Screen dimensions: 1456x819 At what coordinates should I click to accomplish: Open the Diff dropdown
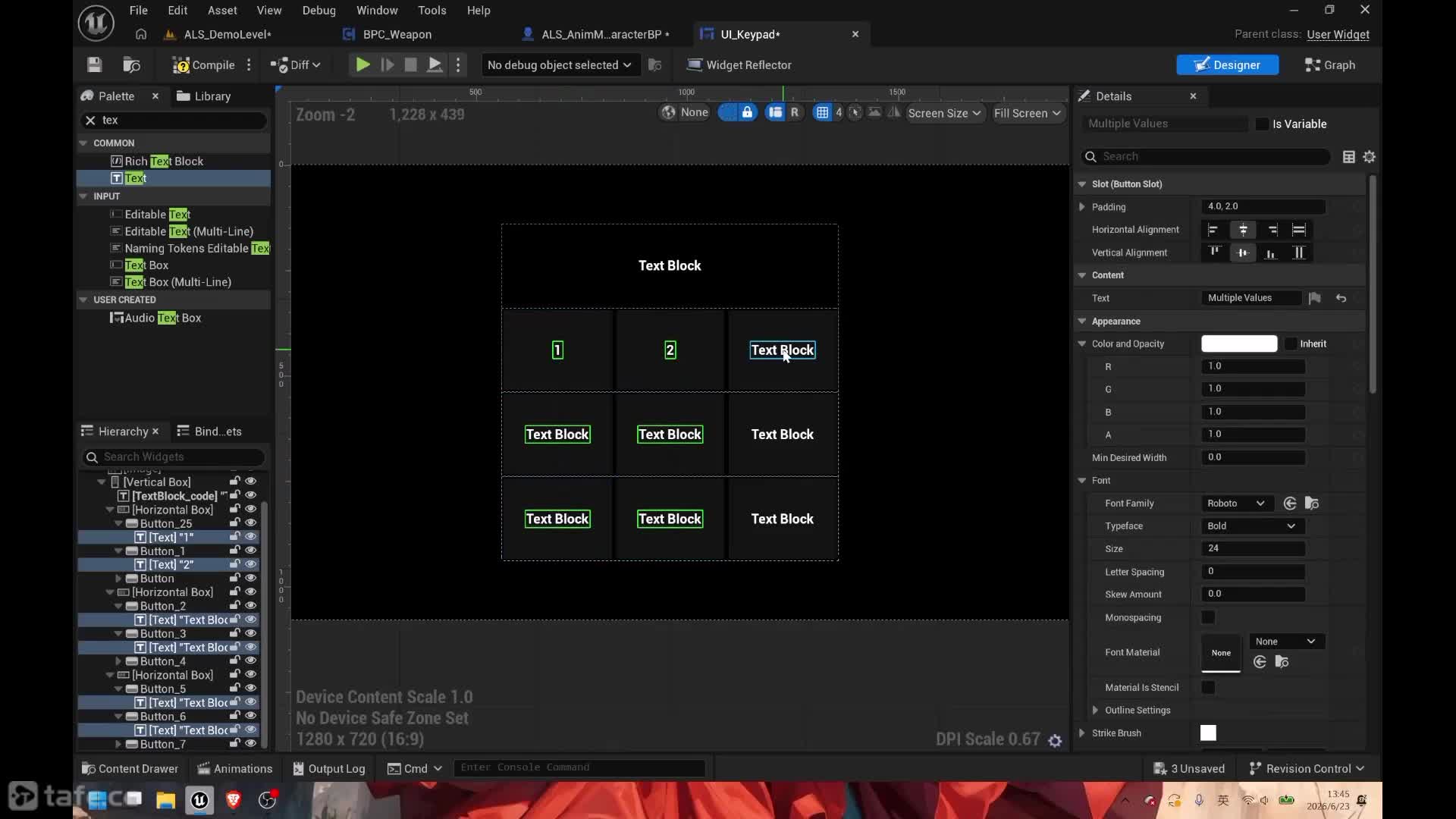coord(296,65)
